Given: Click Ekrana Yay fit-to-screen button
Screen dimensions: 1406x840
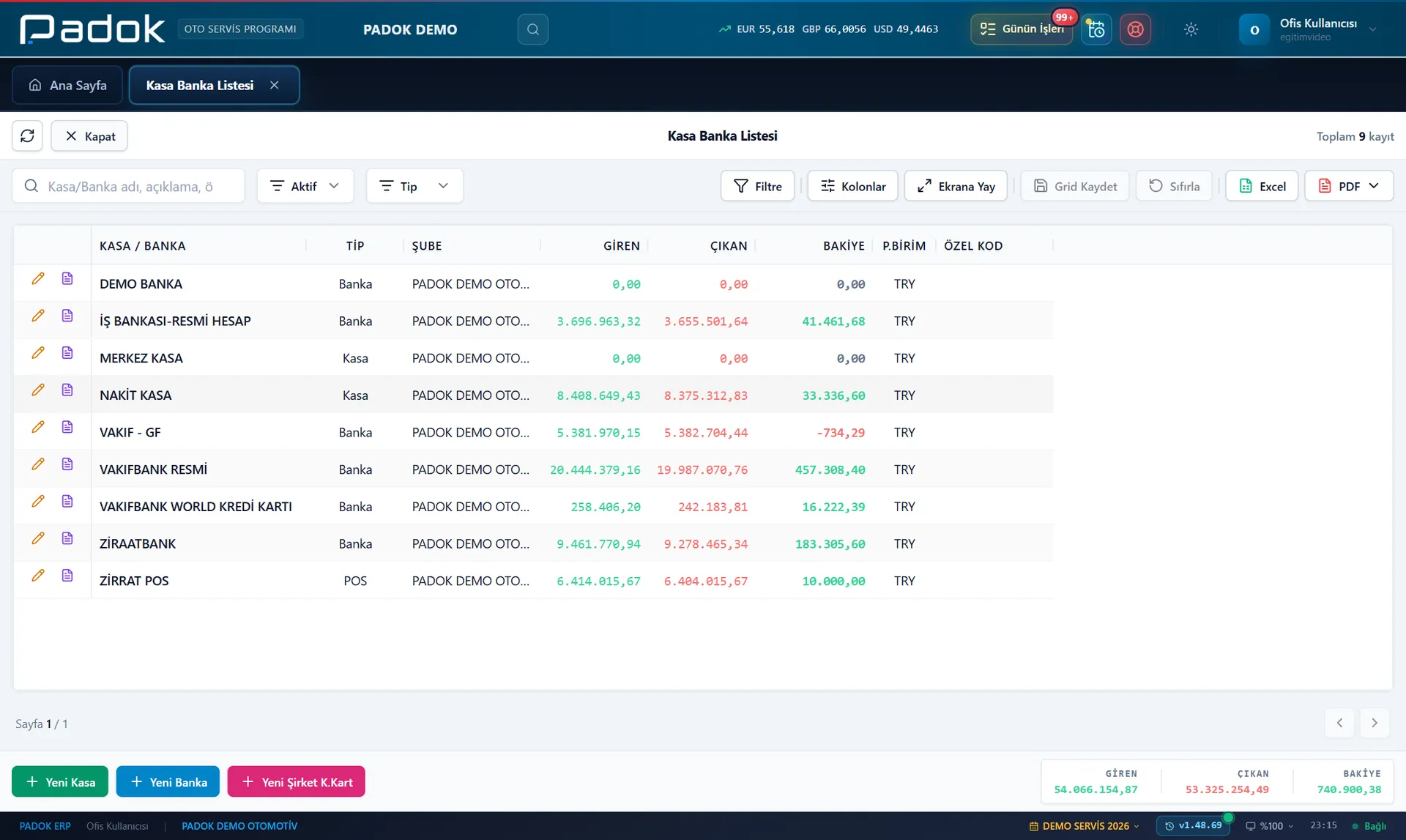Looking at the screenshot, I should (x=956, y=186).
